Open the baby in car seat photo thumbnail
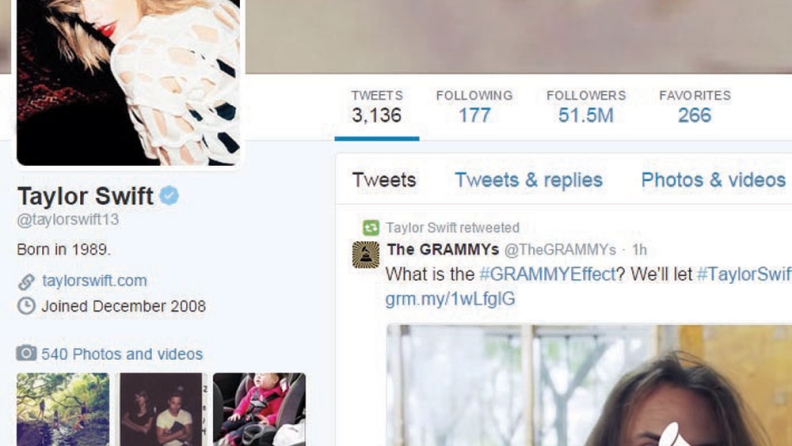Image resolution: width=792 pixels, height=446 pixels. coord(259,409)
